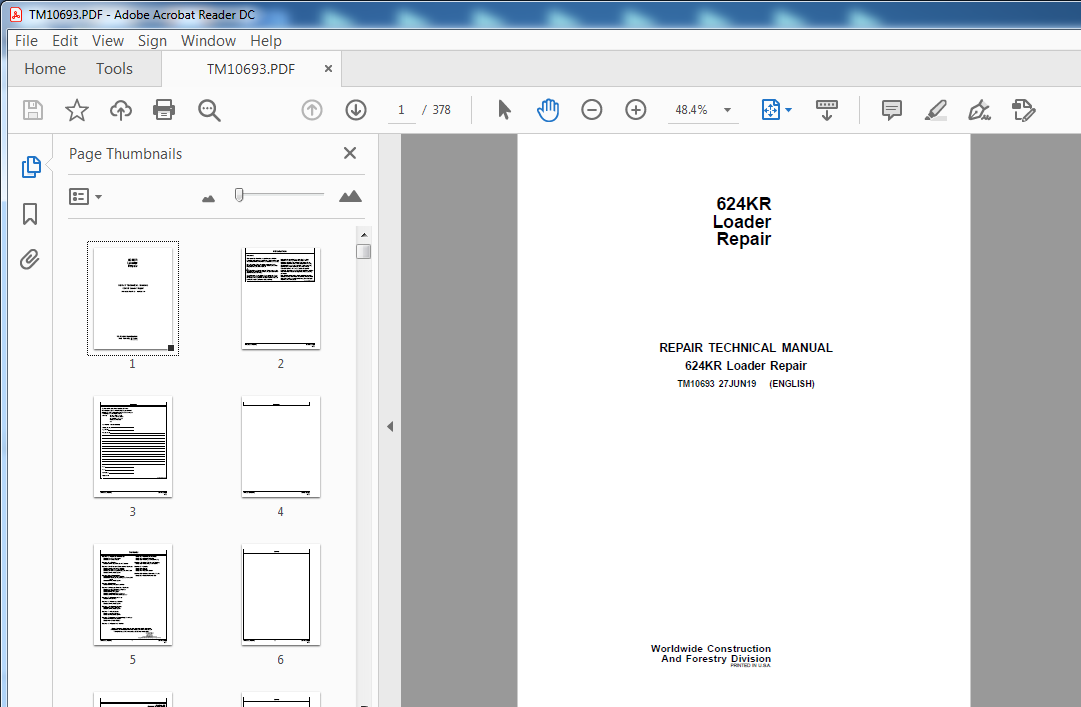Add a comment with speech bubble icon
1081x707 pixels.
click(891, 110)
